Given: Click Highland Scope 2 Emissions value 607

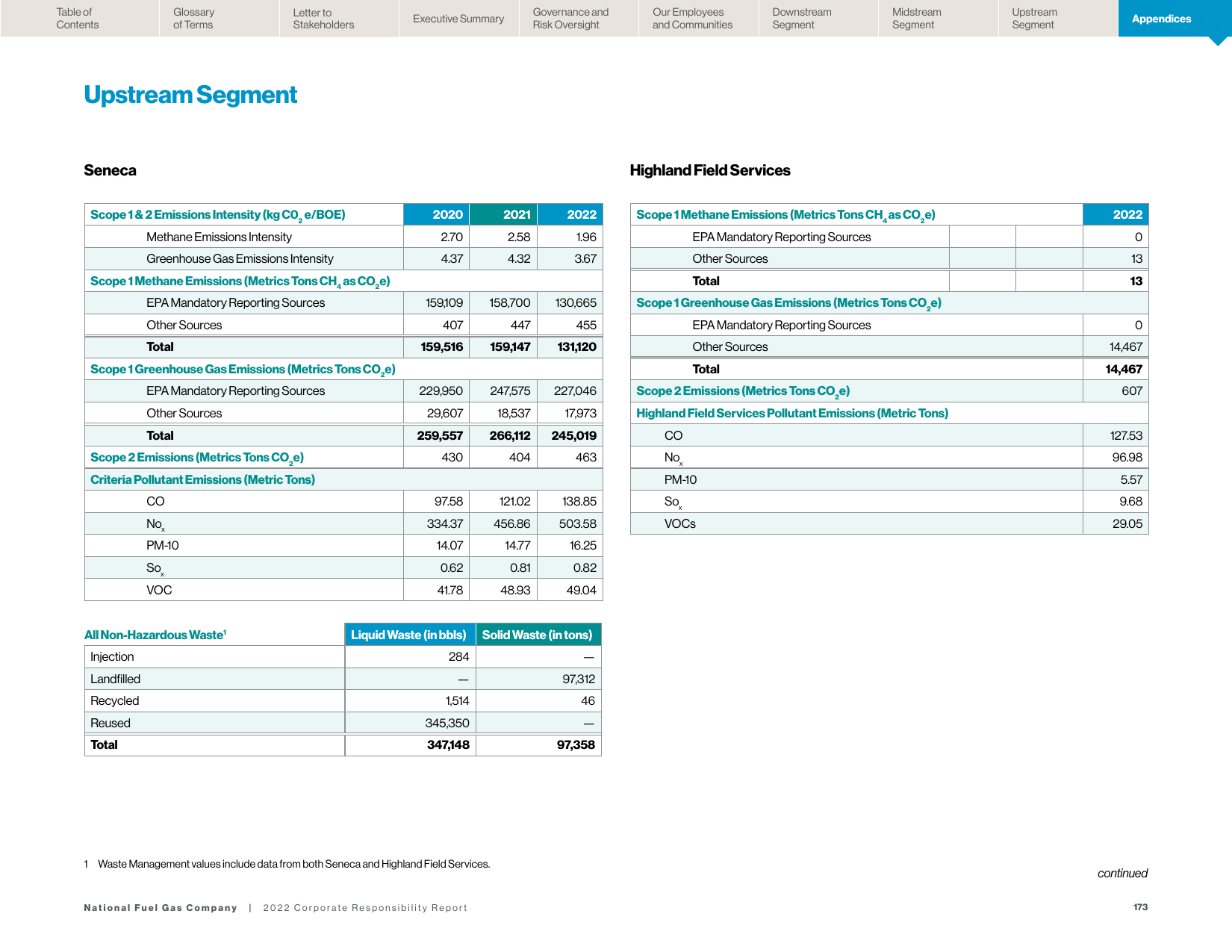Looking at the screenshot, I should pos(1132,391).
